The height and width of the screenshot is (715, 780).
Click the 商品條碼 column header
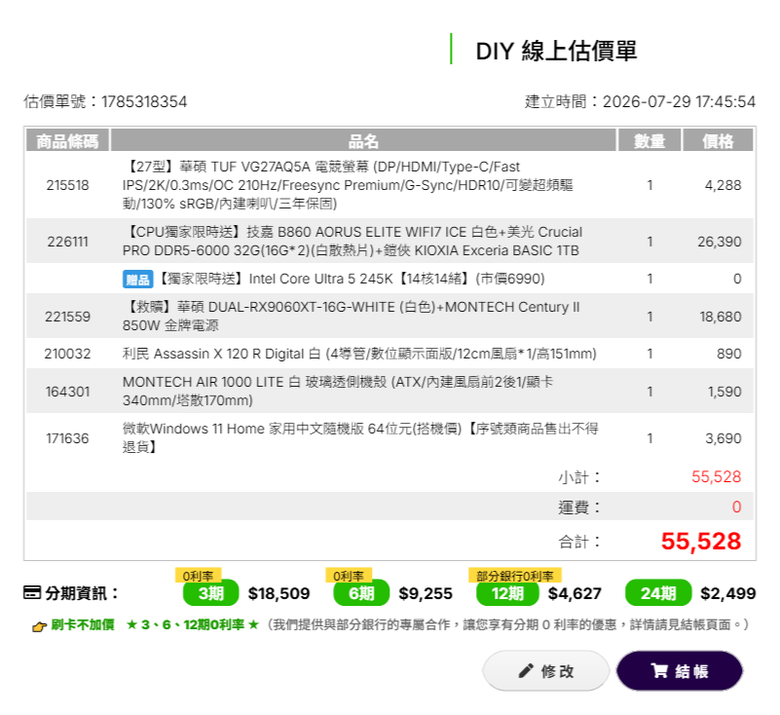(x=67, y=141)
